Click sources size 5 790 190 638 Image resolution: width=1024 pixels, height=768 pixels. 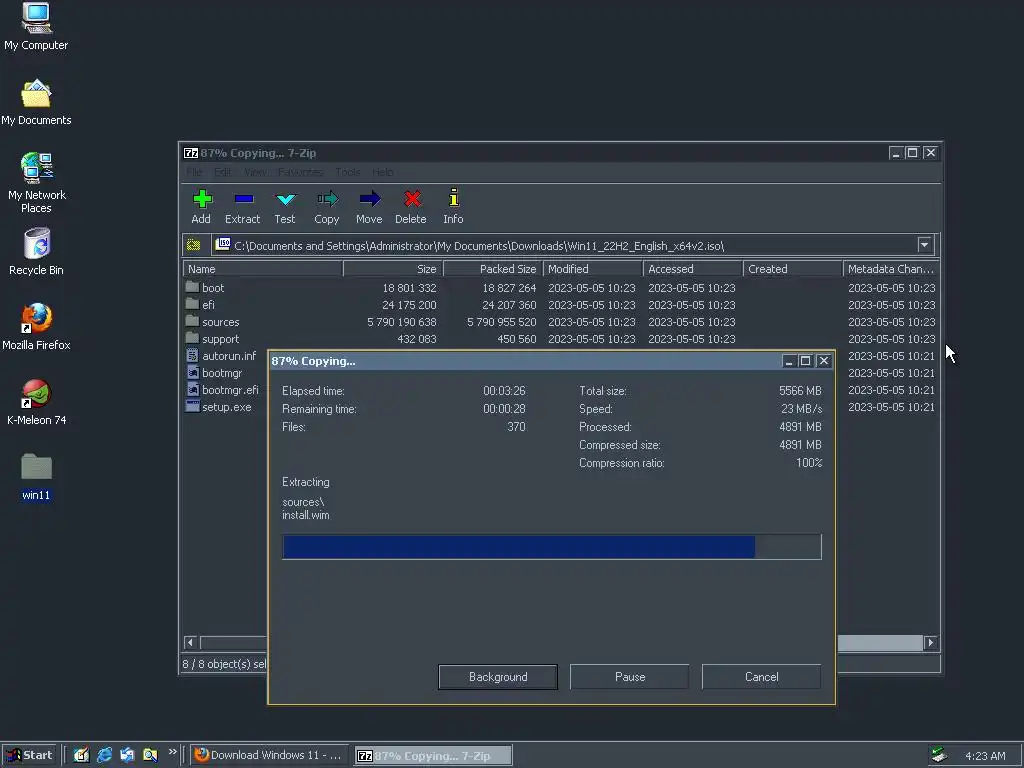coord(402,322)
